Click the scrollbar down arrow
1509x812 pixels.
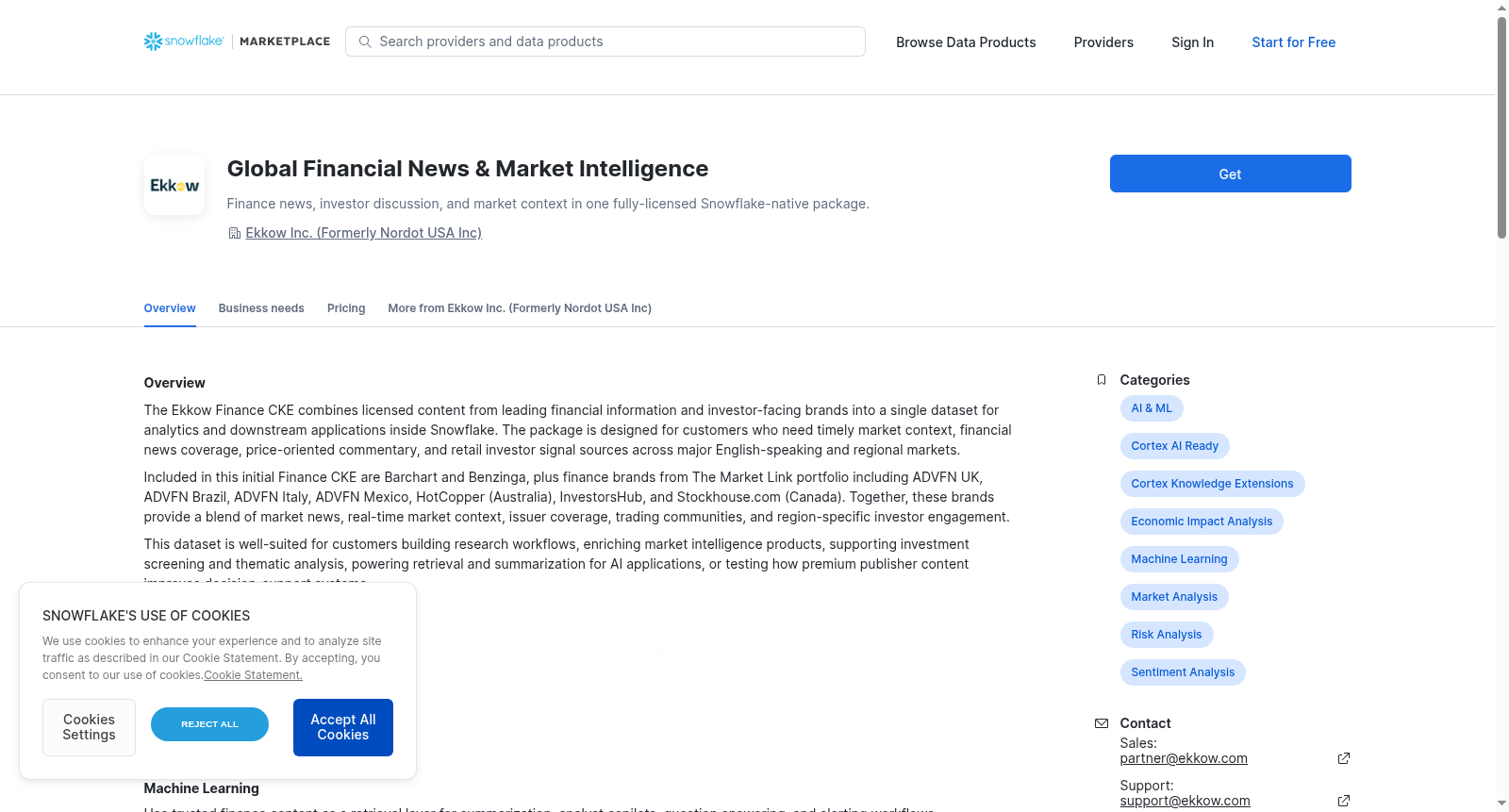coord(1501,804)
